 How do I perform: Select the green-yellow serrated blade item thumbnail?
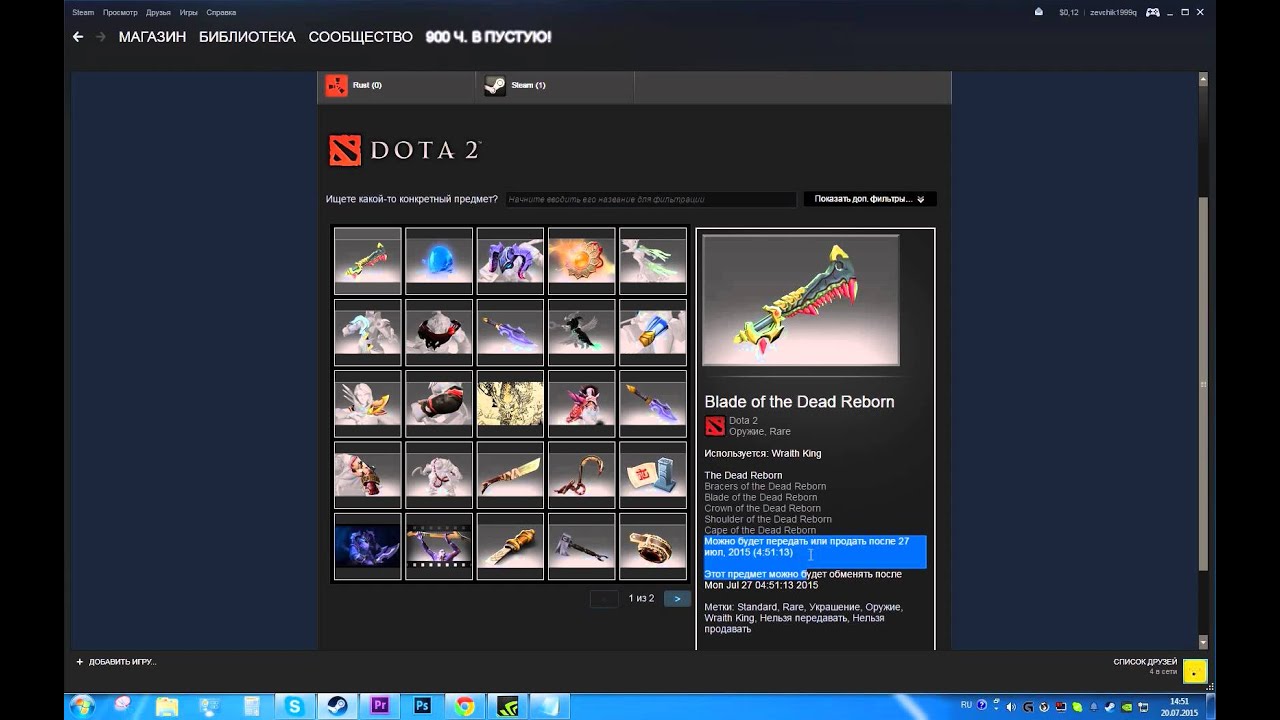(368, 261)
